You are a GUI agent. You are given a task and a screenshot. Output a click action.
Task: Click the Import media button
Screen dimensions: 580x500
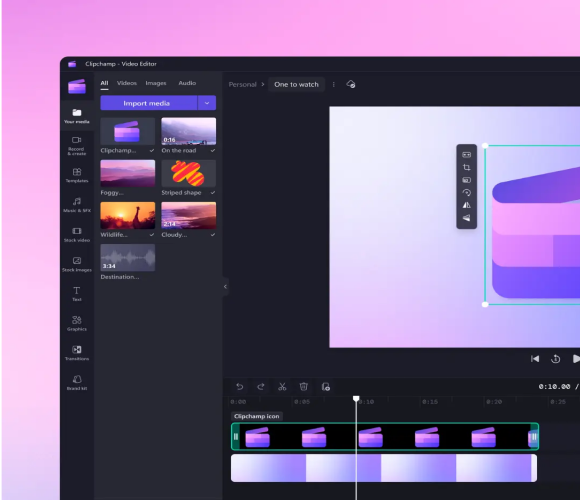pyautogui.click(x=149, y=103)
